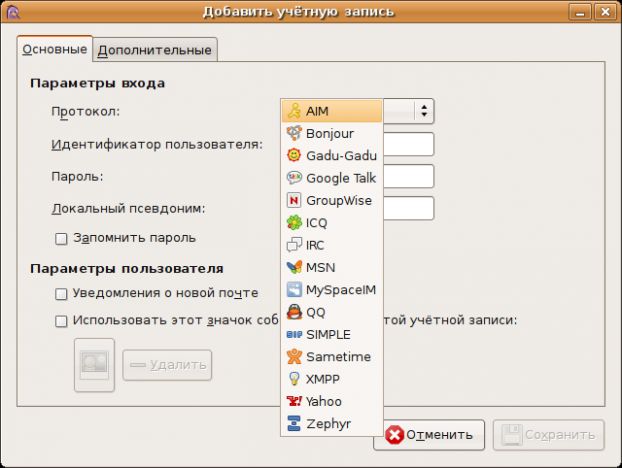Image resolution: width=622 pixels, height=468 pixels.
Task: Click the Google Talk bubble icon
Action: pos(294,178)
